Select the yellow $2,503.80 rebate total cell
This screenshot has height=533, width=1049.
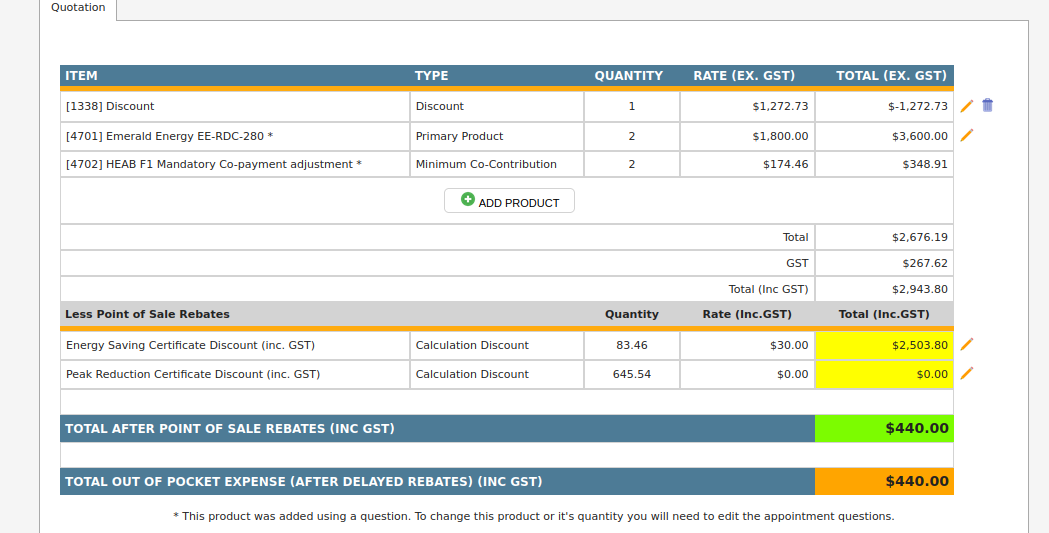tap(884, 345)
